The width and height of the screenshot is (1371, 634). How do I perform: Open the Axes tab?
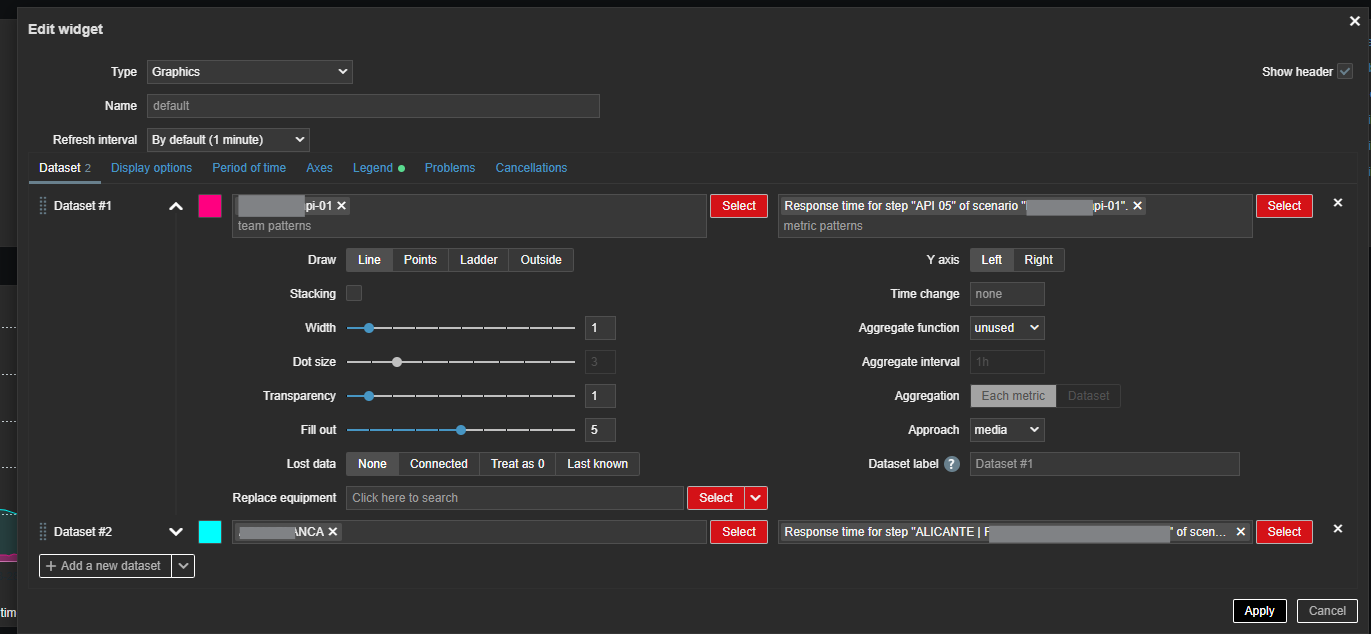point(319,168)
